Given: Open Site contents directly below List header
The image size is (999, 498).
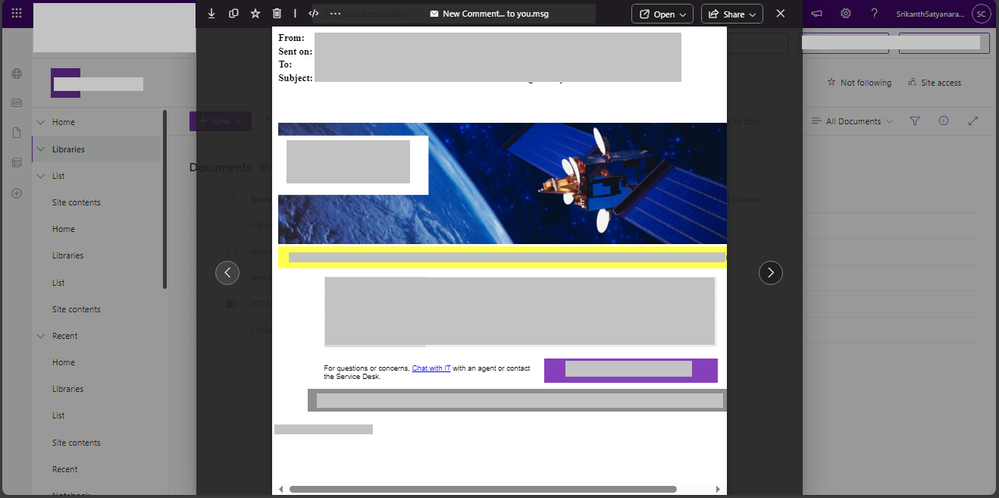Looking at the screenshot, I should (76, 203).
